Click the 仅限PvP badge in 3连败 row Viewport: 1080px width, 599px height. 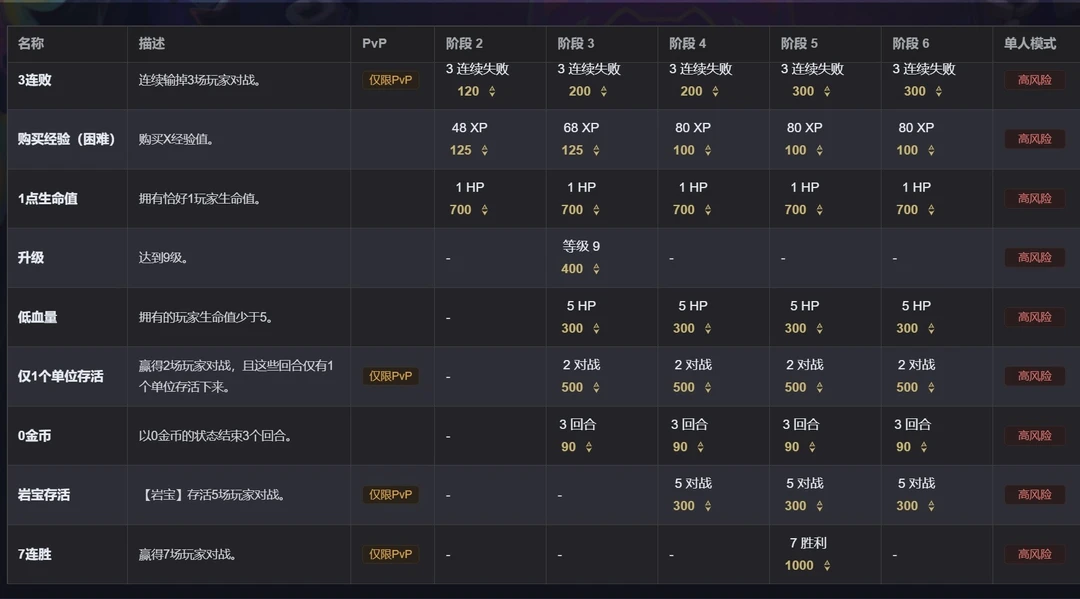point(390,80)
